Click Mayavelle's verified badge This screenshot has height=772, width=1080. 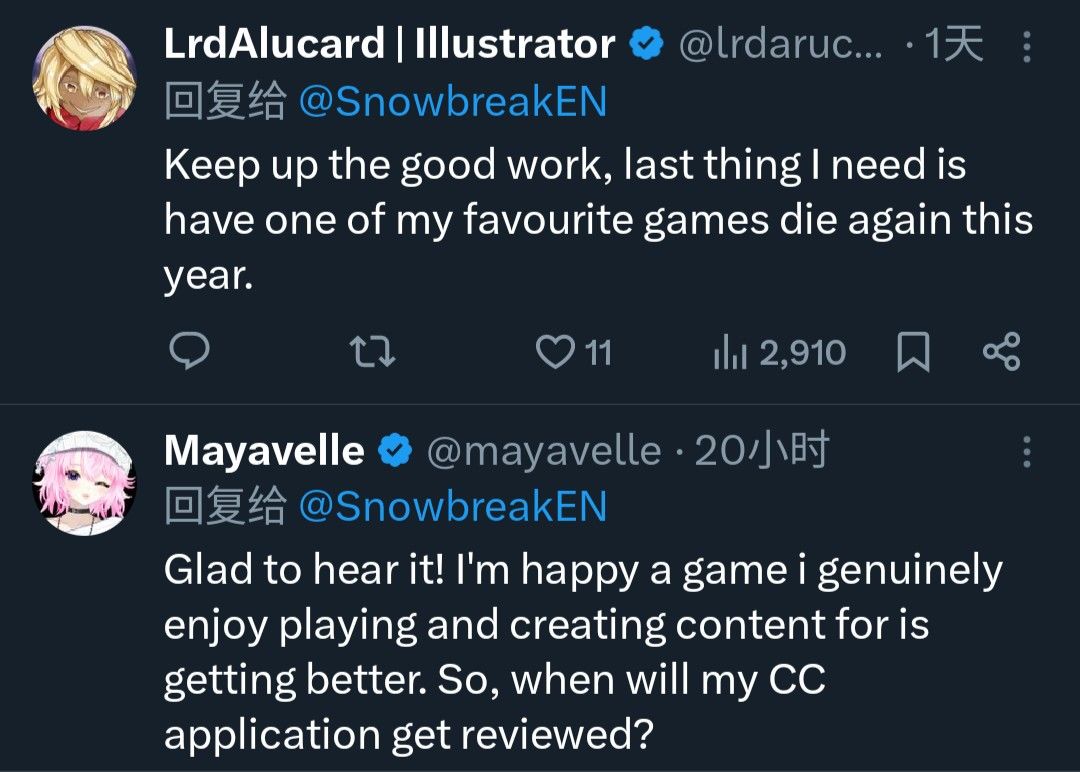[x=395, y=452]
